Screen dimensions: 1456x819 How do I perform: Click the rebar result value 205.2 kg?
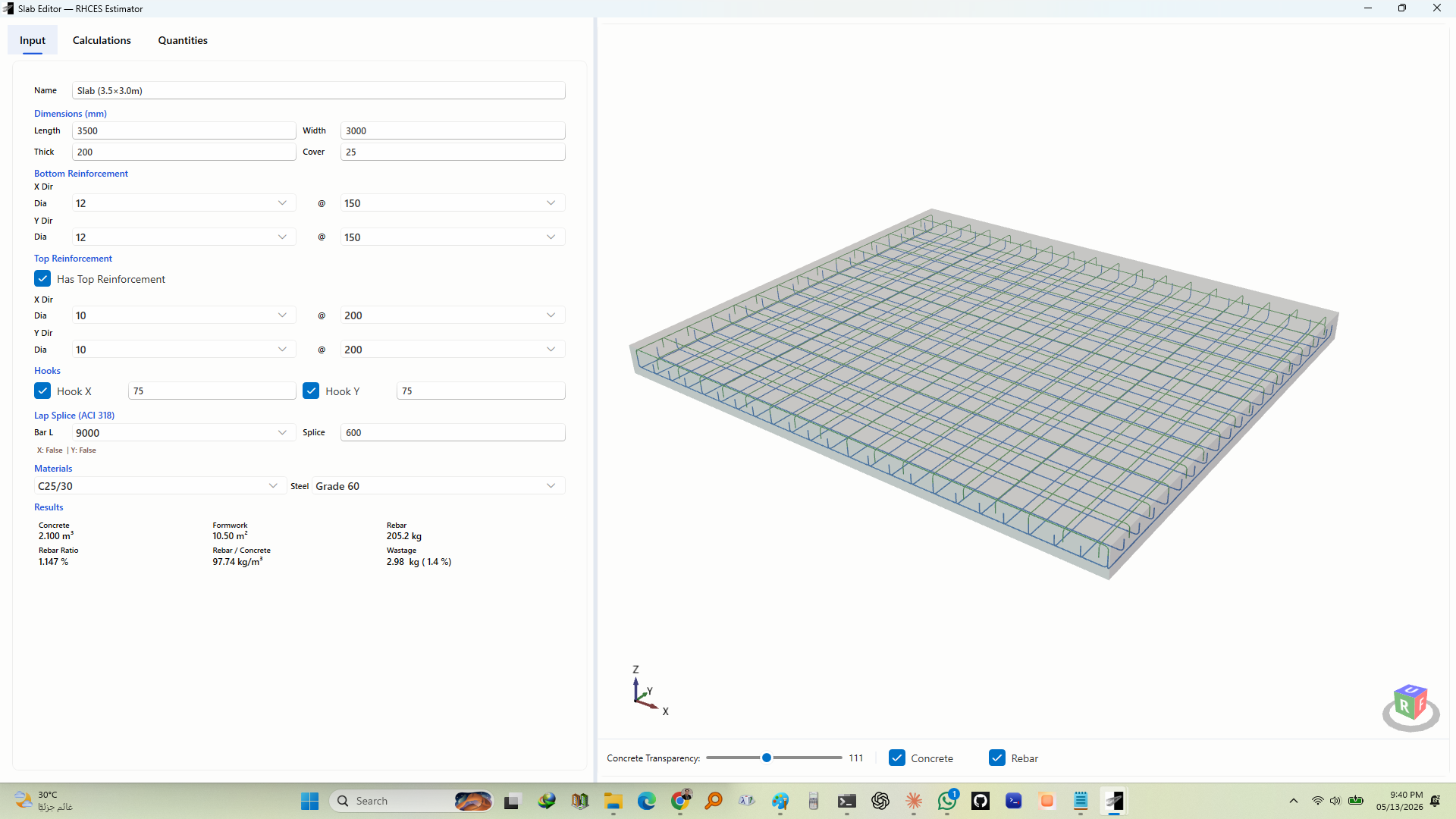click(404, 536)
